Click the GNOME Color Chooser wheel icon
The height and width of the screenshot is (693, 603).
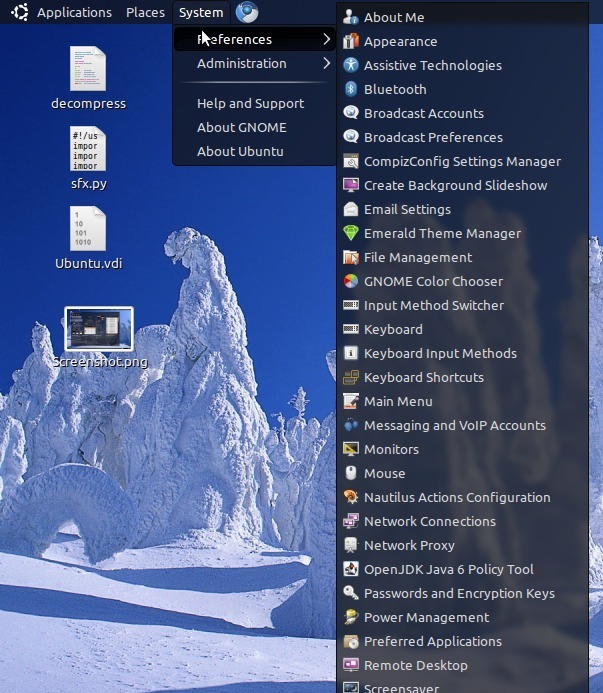pyautogui.click(x=351, y=281)
